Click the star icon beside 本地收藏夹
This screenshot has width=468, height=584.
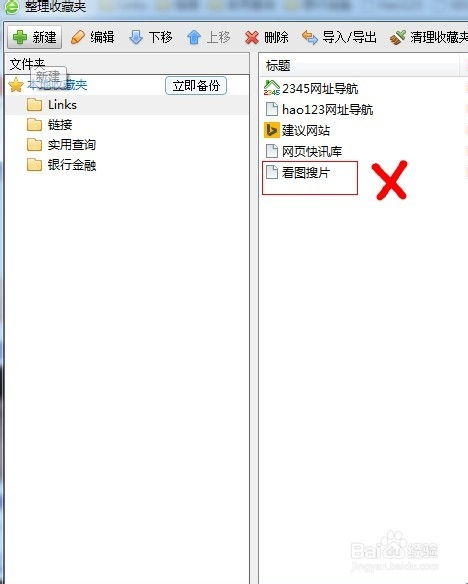coord(16,85)
